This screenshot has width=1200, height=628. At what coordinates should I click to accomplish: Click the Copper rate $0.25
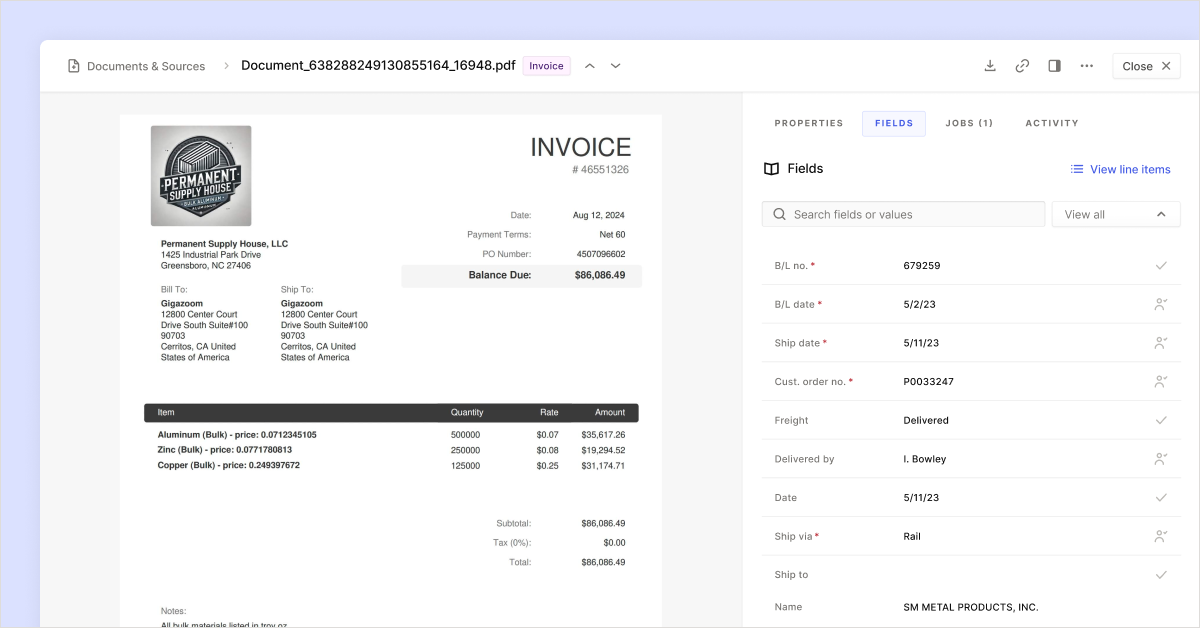(547, 465)
